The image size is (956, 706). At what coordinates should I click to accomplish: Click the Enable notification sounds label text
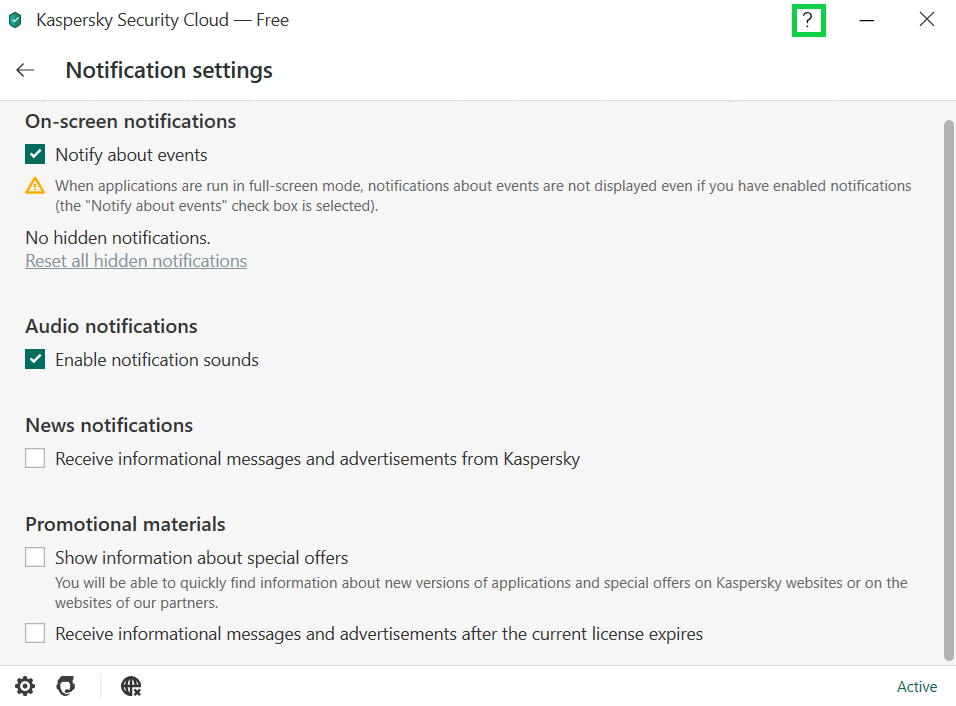pos(157,360)
